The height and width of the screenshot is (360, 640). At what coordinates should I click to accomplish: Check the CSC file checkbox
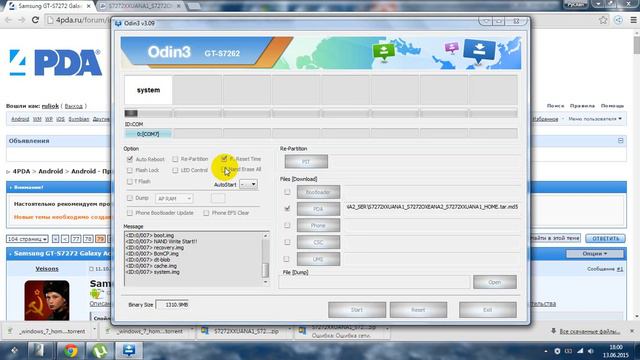(x=287, y=242)
